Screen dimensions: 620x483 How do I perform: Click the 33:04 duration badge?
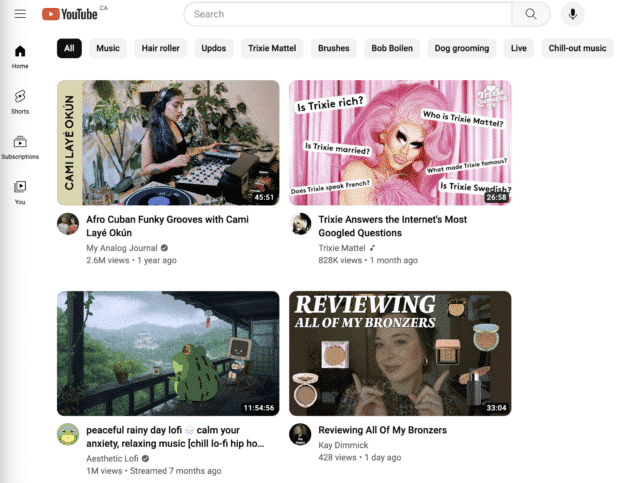tap(496, 408)
